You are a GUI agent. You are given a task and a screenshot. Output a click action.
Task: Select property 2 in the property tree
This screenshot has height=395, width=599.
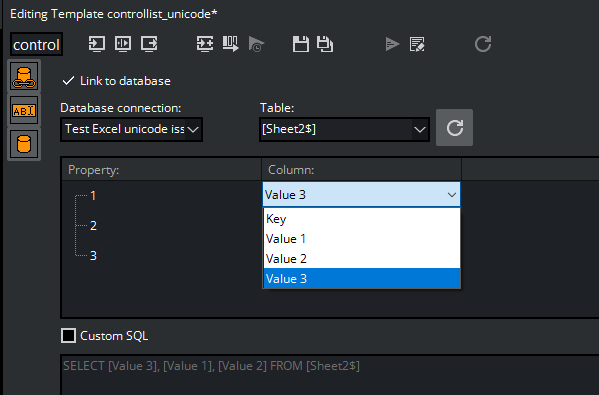[x=93, y=225]
